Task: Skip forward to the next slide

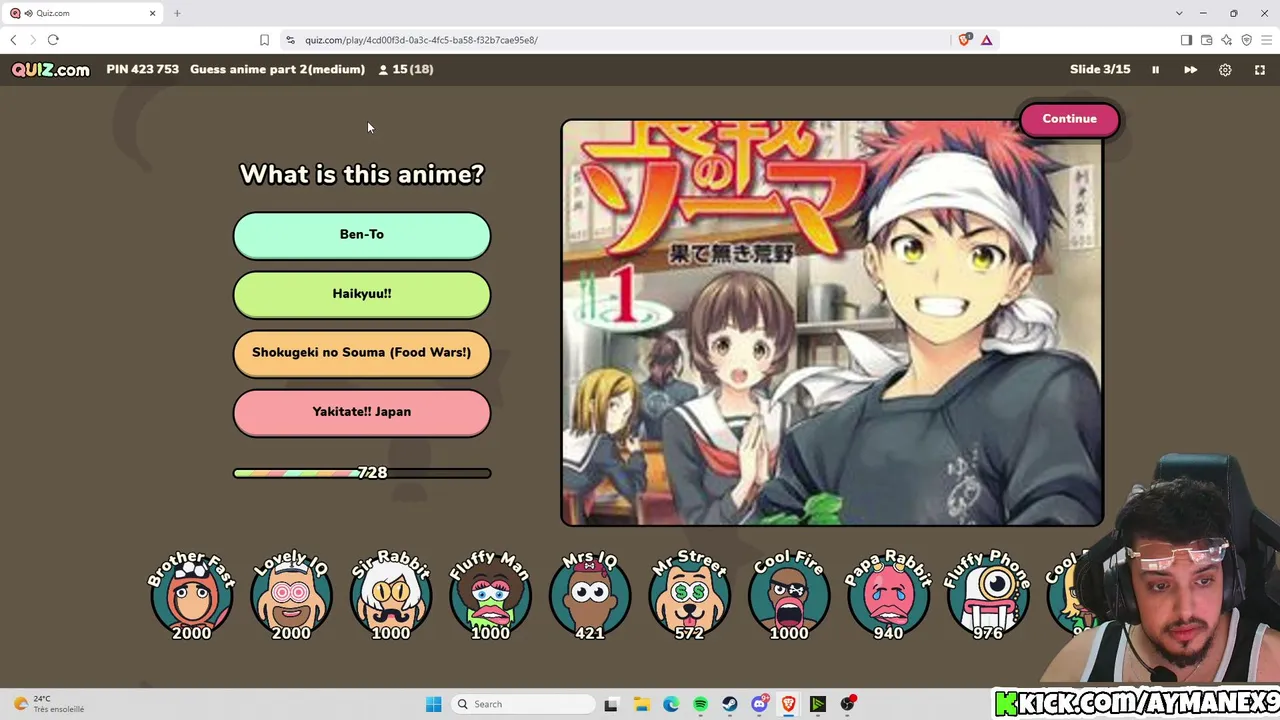Action: 1190,70
